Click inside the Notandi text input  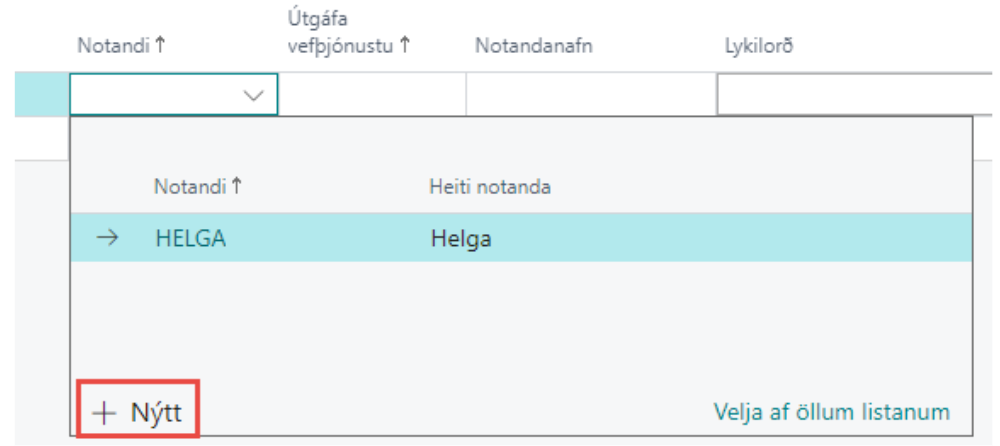click(150, 96)
